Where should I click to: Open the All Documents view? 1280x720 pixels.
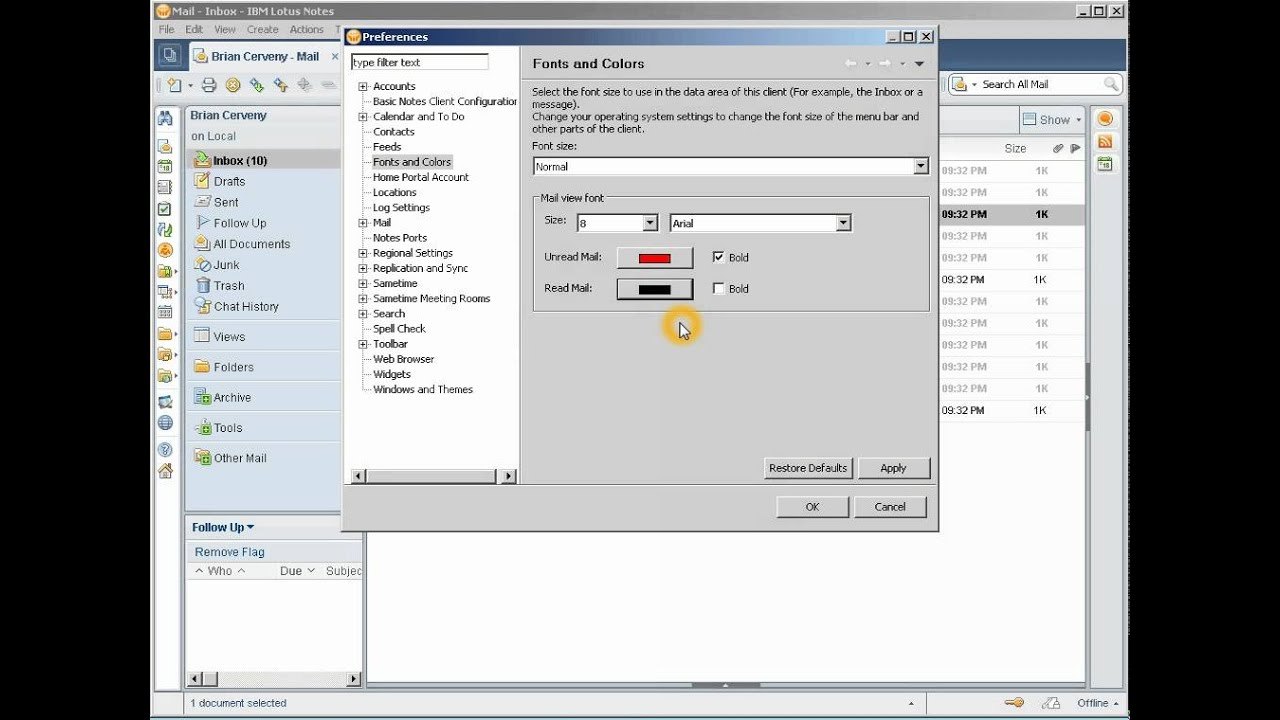pyautogui.click(x=251, y=244)
